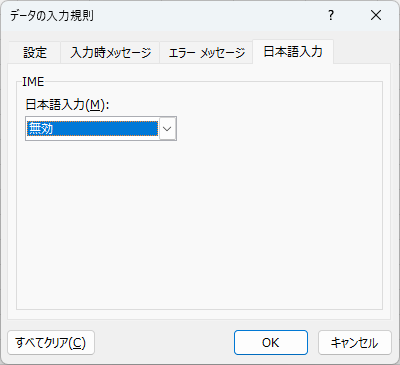The image size is (400, 365).
Task: Switch to the 設定 tab
Action: click(x=35, y=53)
